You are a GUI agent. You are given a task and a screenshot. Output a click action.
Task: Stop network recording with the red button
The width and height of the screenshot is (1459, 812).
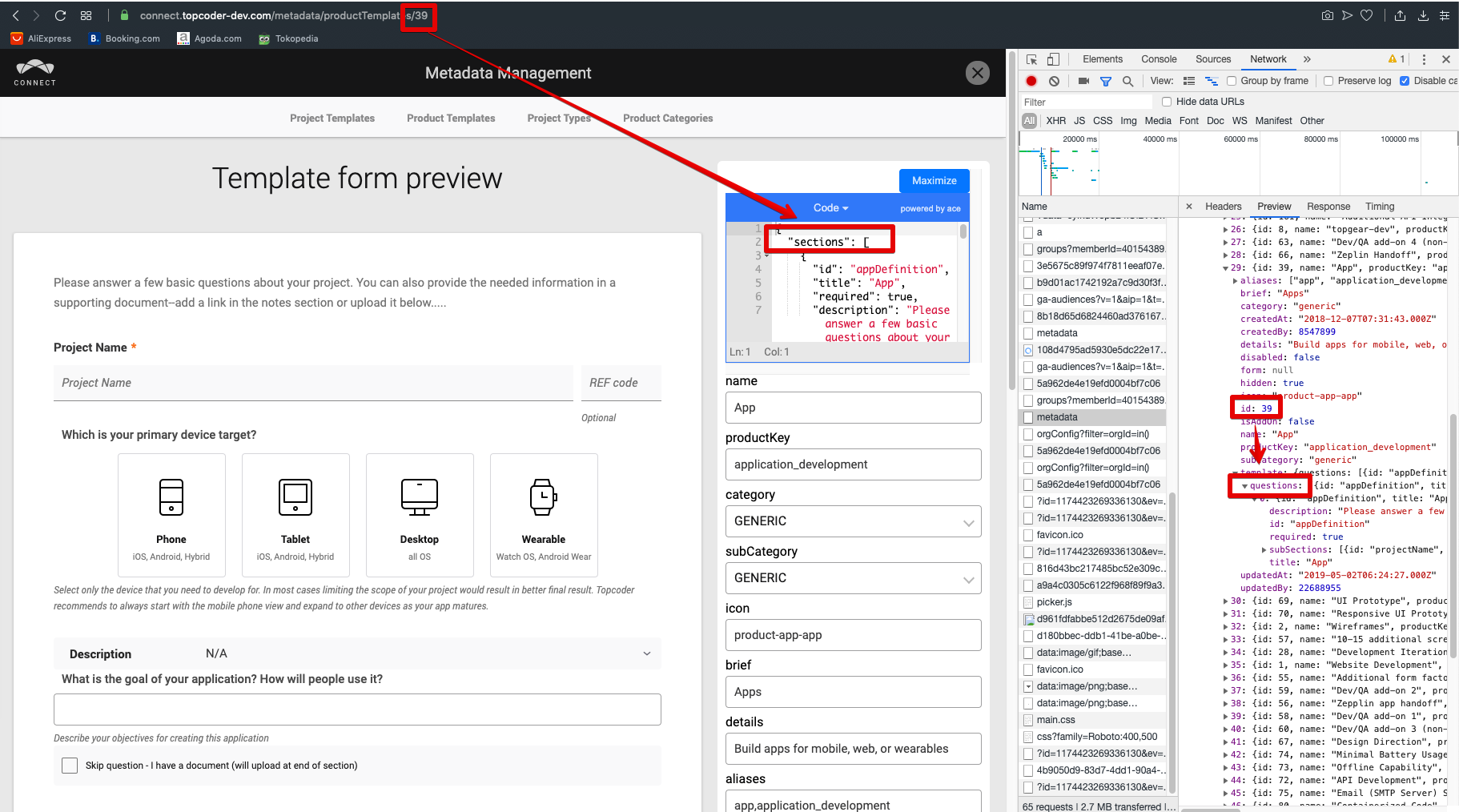tap(1031, 81)
